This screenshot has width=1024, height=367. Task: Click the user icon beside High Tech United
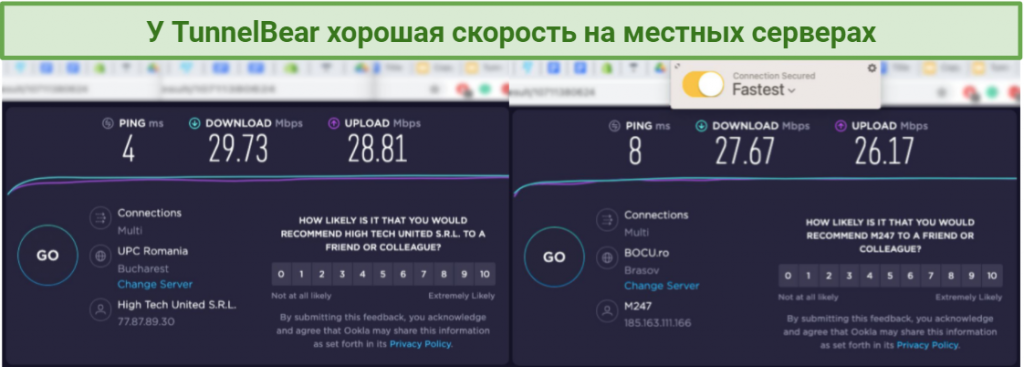click(x=101, y=310)
